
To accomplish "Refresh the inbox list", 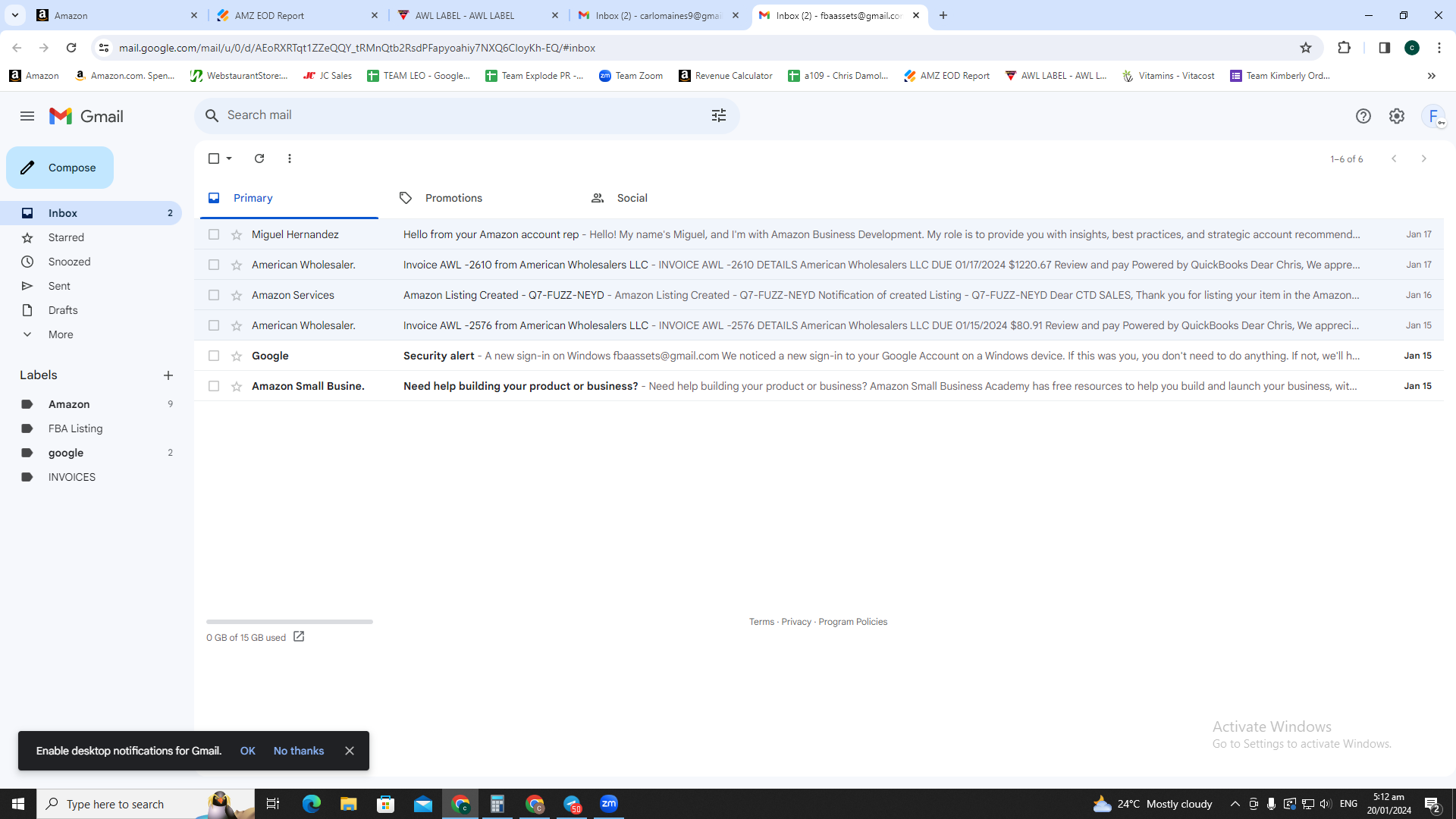I will click(259, 158).
